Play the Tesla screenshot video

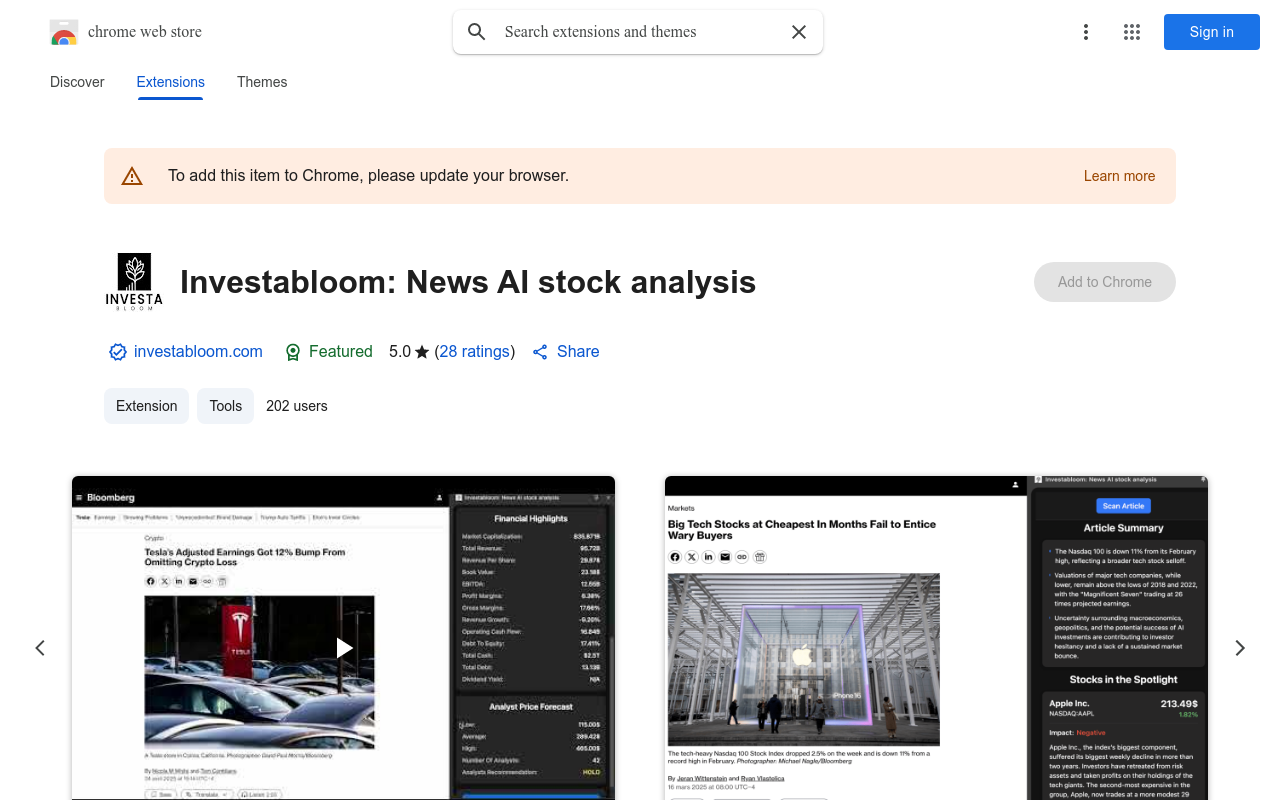(x=343, y=647)
